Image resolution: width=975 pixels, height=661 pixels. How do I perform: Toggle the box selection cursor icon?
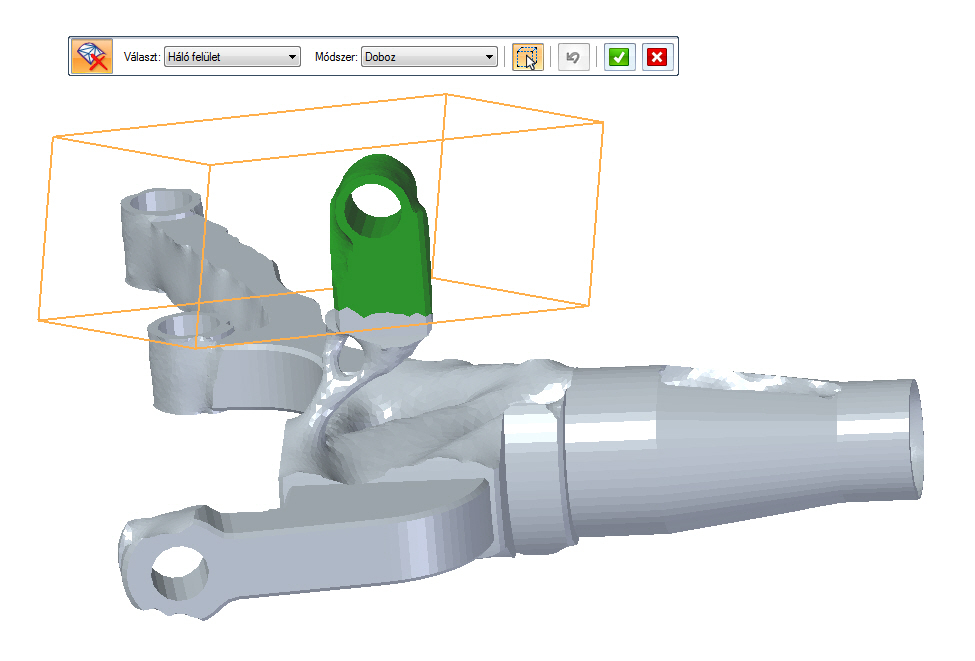[527, 57]
